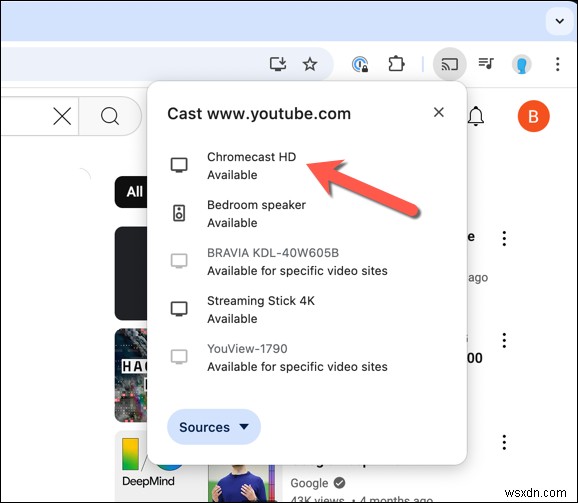Cast to Streaming Stick 4K

pyautogui.click(x=307, y=310)
